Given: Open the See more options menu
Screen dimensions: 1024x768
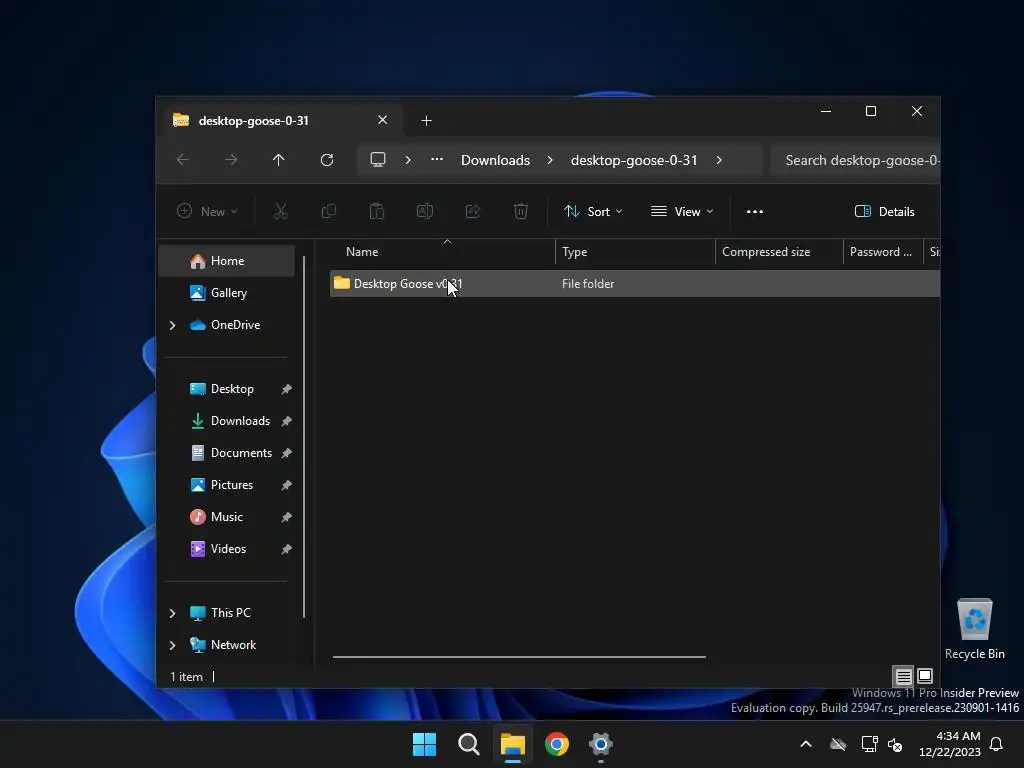Looking at the screenshot, I should tap(755, 212).
